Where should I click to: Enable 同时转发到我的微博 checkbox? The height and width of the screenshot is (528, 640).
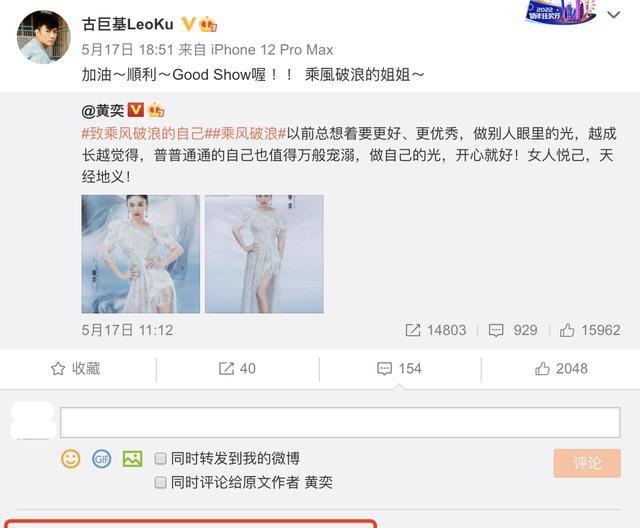[160, 459]
